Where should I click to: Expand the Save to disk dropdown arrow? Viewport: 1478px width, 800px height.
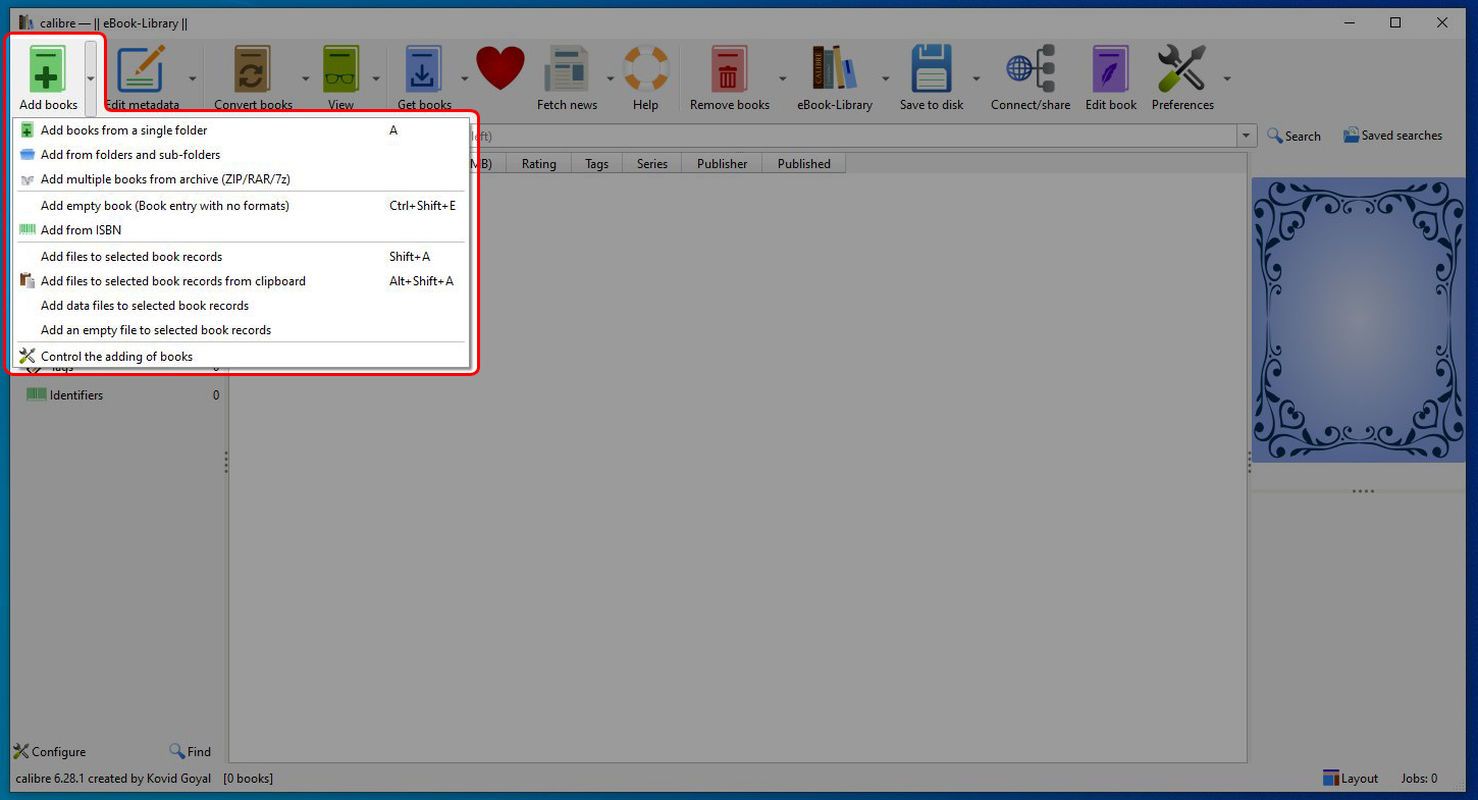(x=977, y=78)
